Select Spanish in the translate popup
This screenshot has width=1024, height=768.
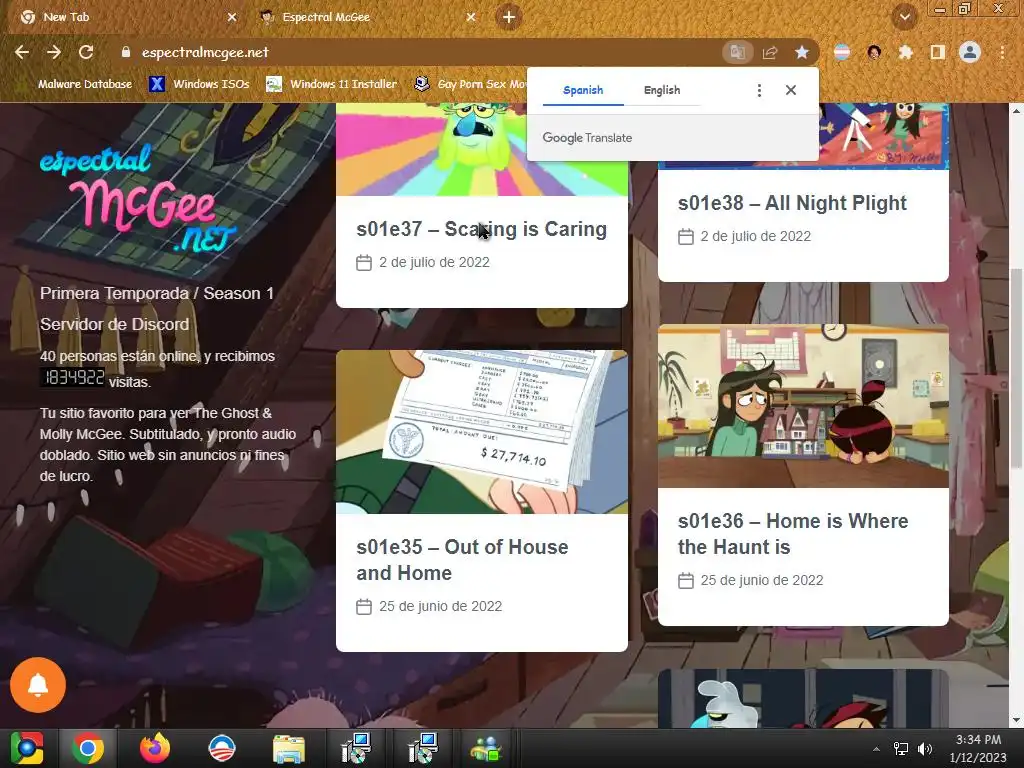pyautogui.click(x=583, y=90)
